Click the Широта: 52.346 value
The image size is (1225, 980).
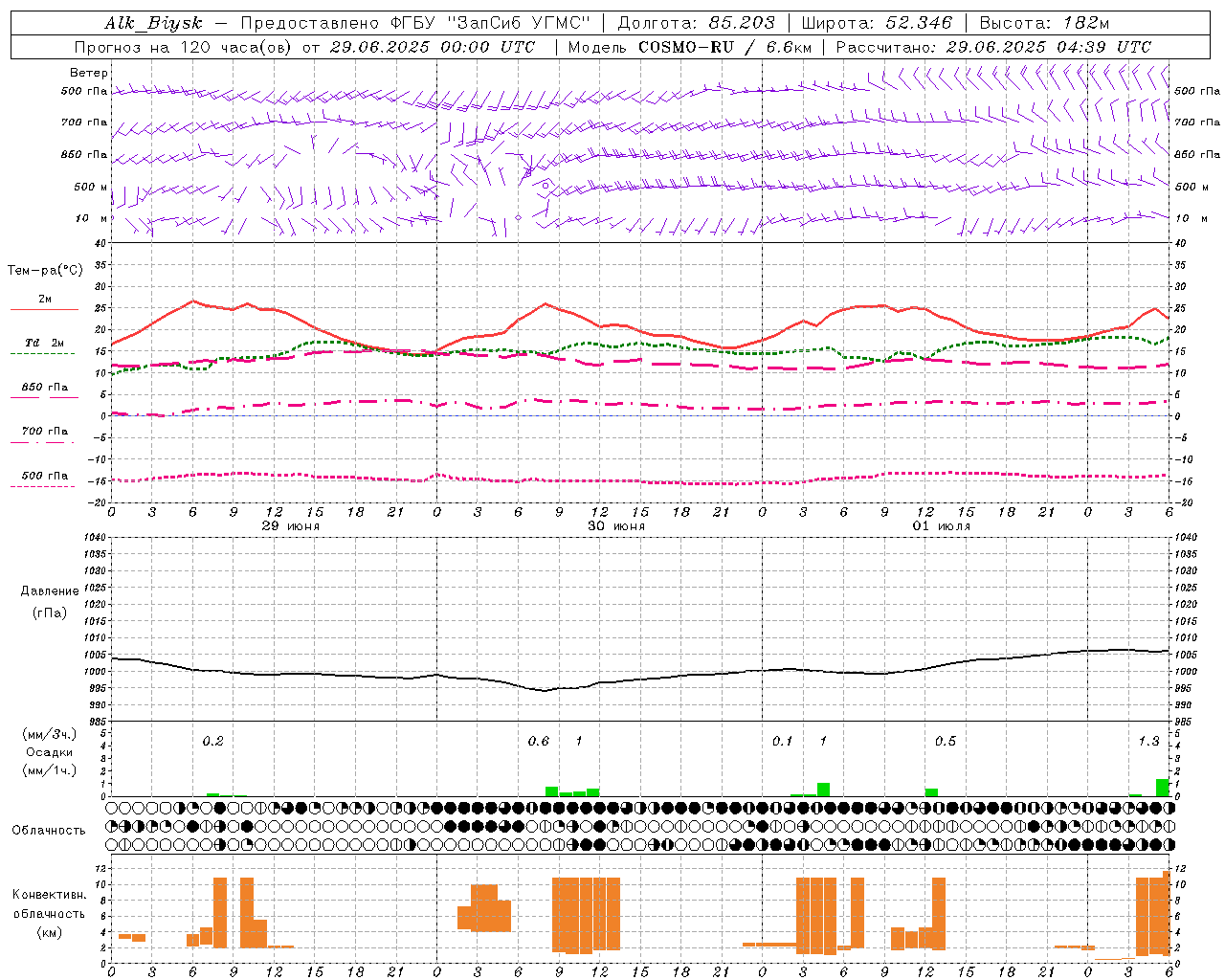pos(877,23)
